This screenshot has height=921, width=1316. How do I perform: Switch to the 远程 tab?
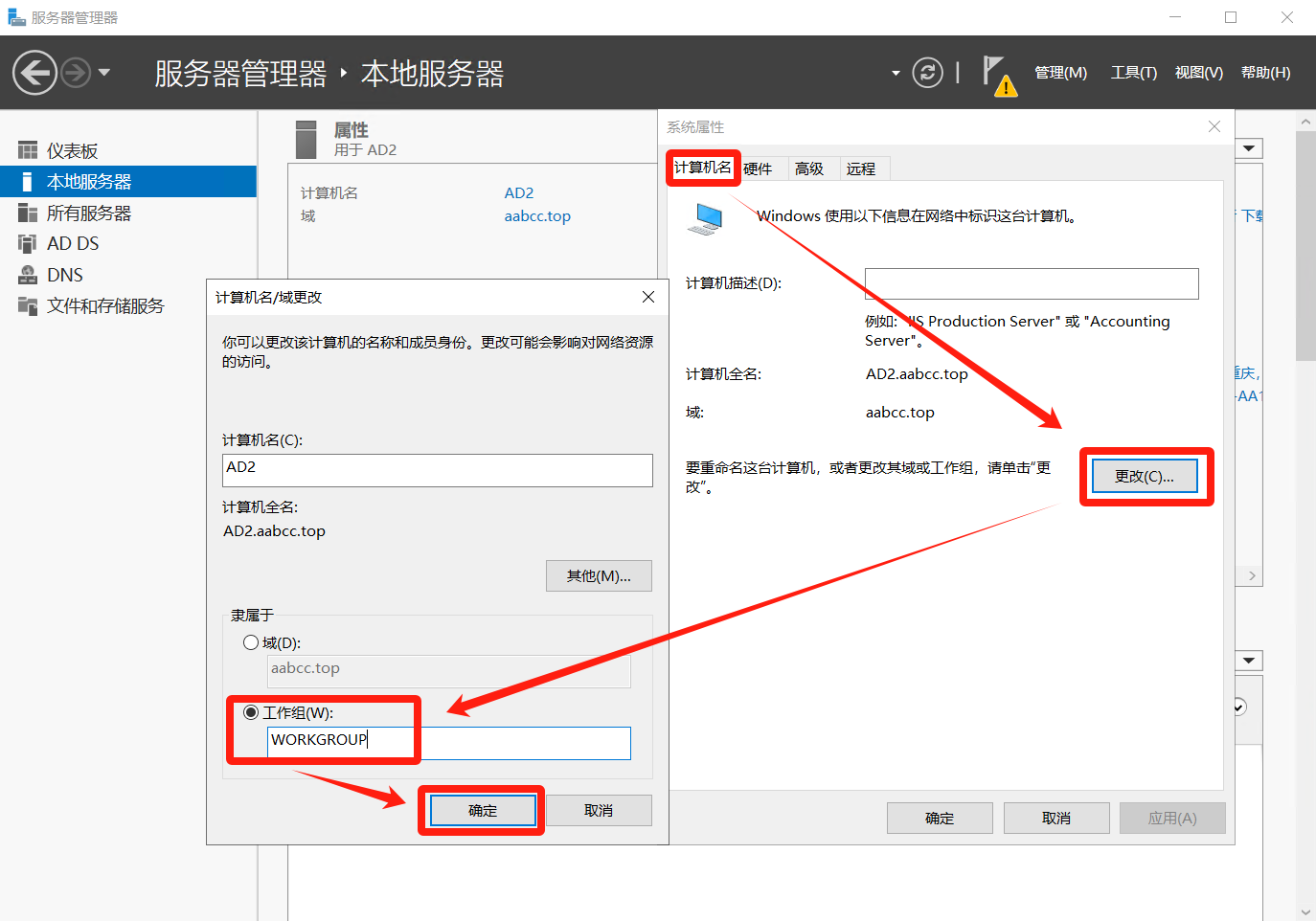pos(860,169)
